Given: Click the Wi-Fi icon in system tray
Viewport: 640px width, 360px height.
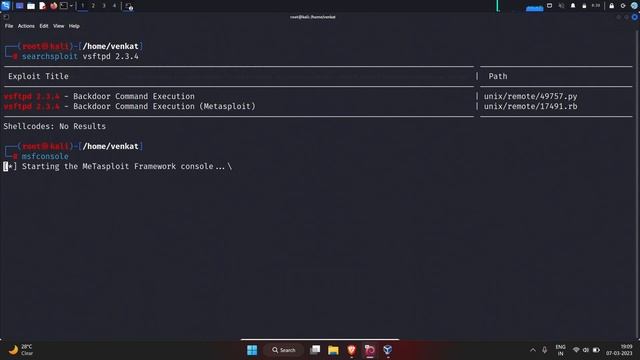Looking at the screenshot, I should pos(576,350).
